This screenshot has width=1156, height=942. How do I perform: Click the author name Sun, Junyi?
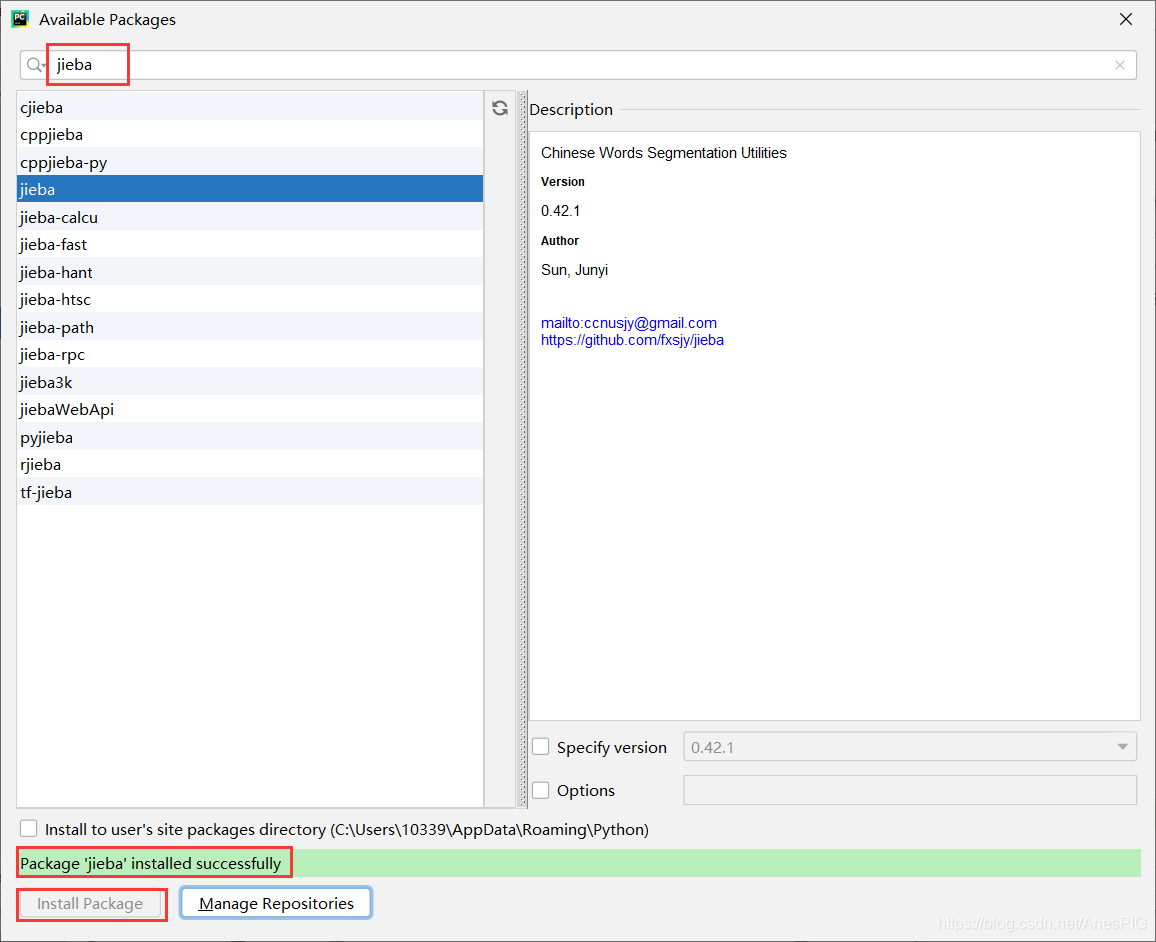tap(574, 270)
